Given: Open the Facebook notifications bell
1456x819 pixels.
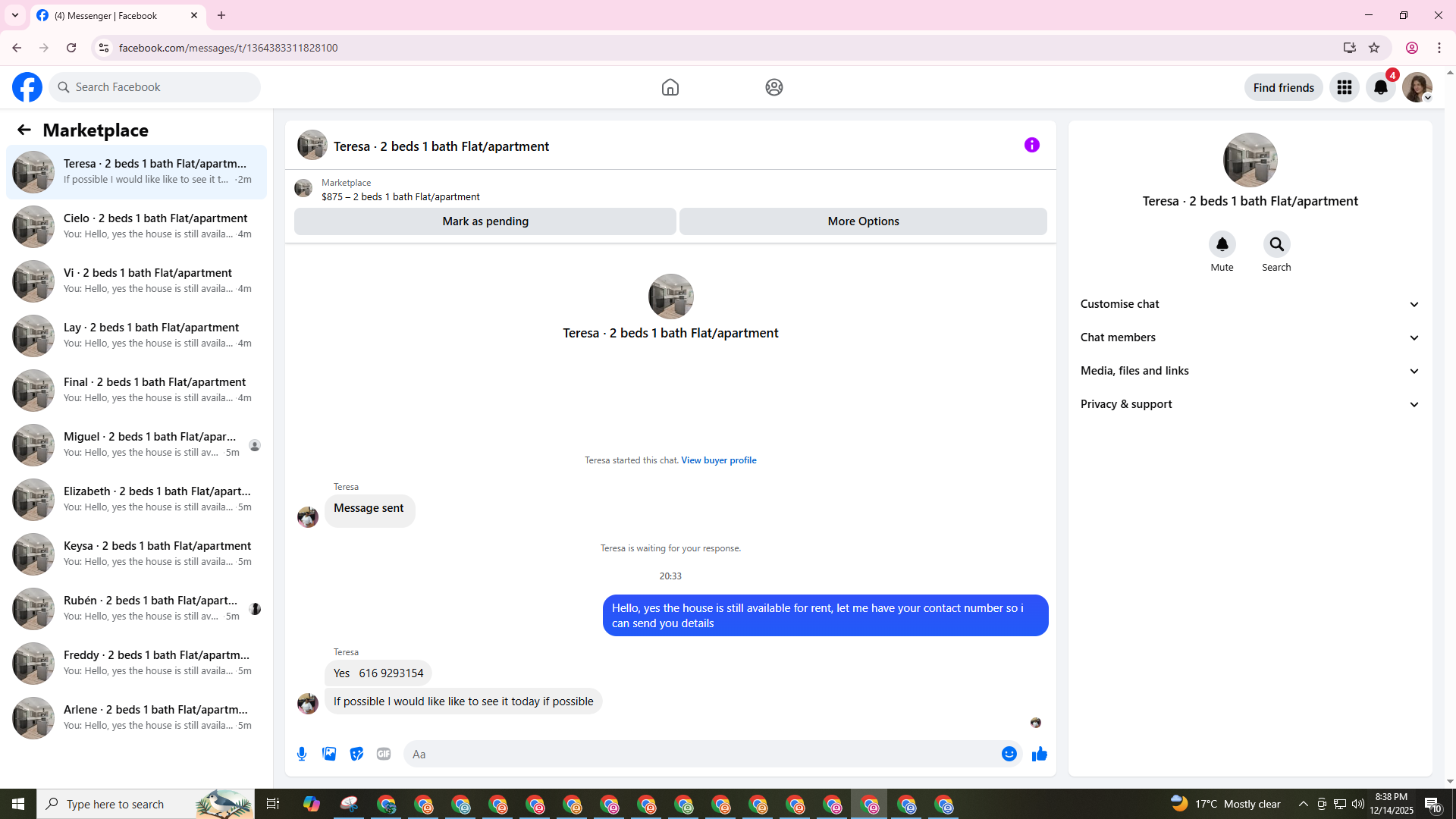Looking at the screenshot, I should point(1380,87).
